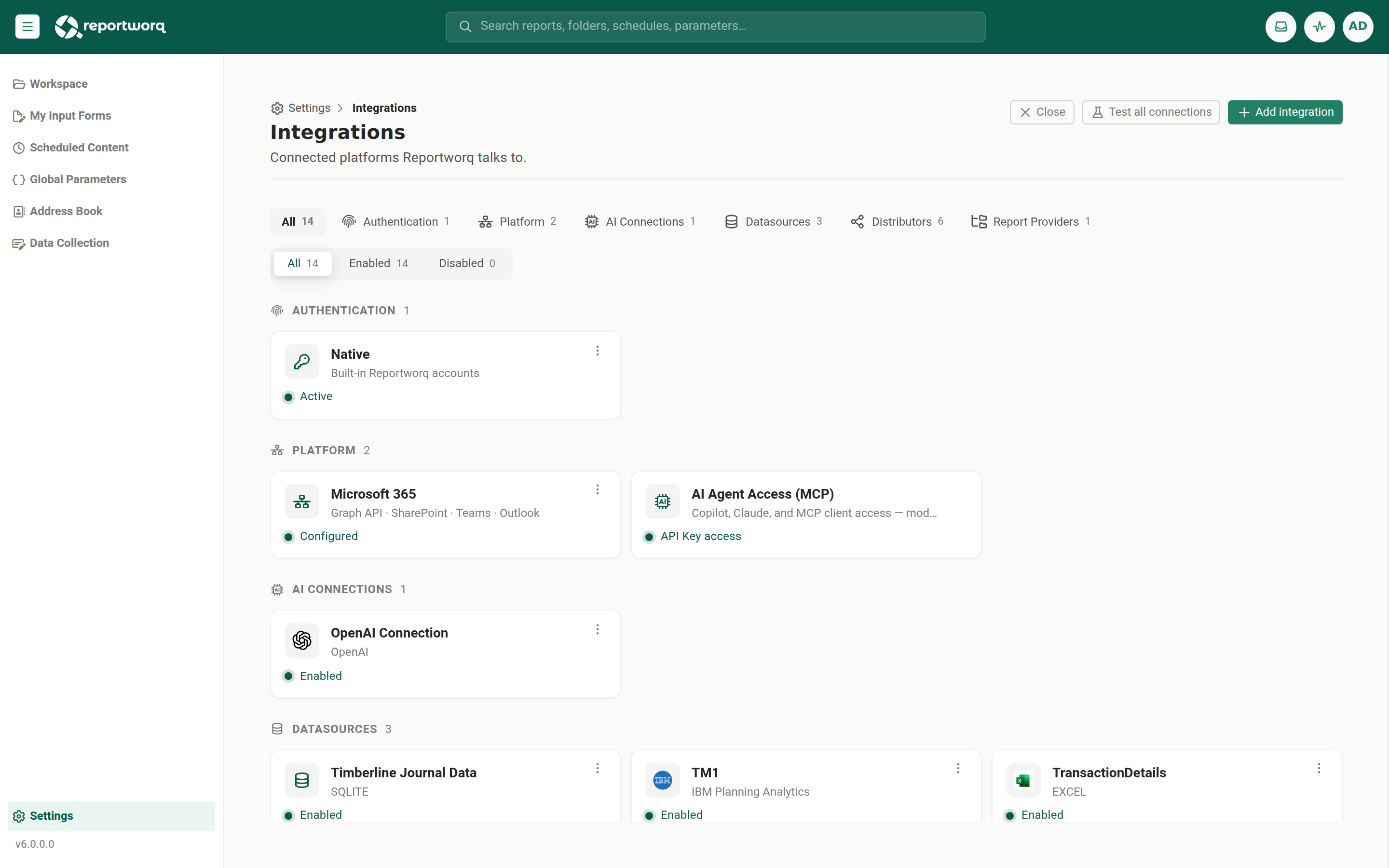Click the Microsoft 365 network icon

302,502
